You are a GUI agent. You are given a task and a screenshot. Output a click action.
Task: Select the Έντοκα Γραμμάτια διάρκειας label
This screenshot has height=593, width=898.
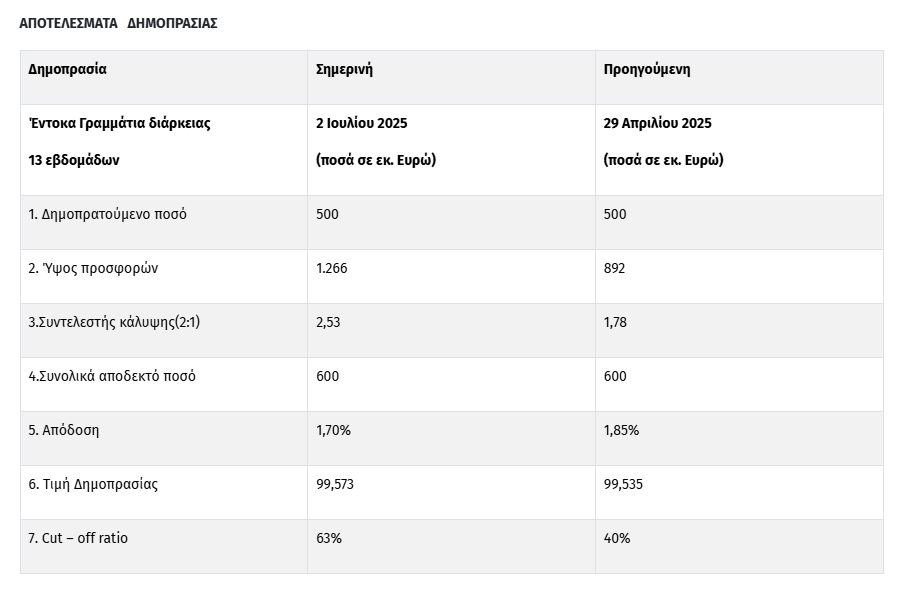[120, 123]
